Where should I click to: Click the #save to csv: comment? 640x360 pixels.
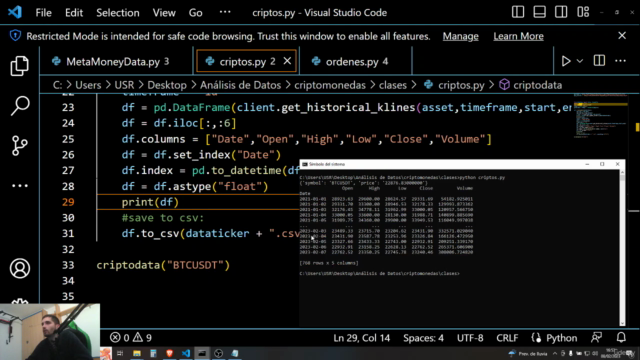[163, 218]
